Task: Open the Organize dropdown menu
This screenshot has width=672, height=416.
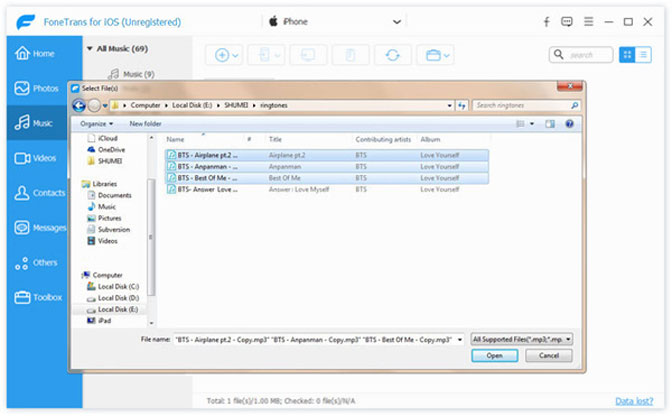Action: tap(97, 124)
